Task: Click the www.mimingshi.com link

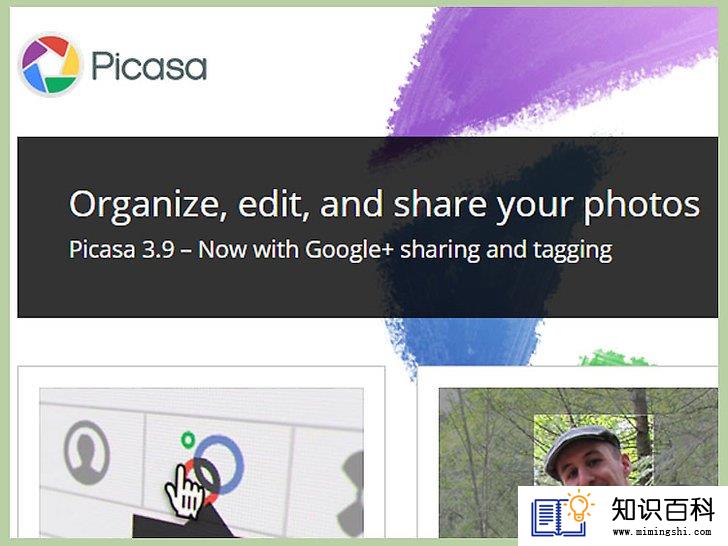Action: [x=662, y=532]
